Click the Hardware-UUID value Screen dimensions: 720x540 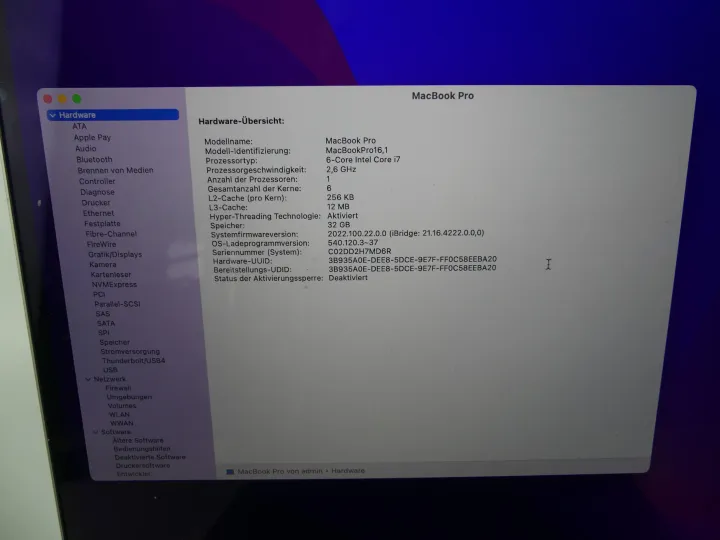pos(412,260)
